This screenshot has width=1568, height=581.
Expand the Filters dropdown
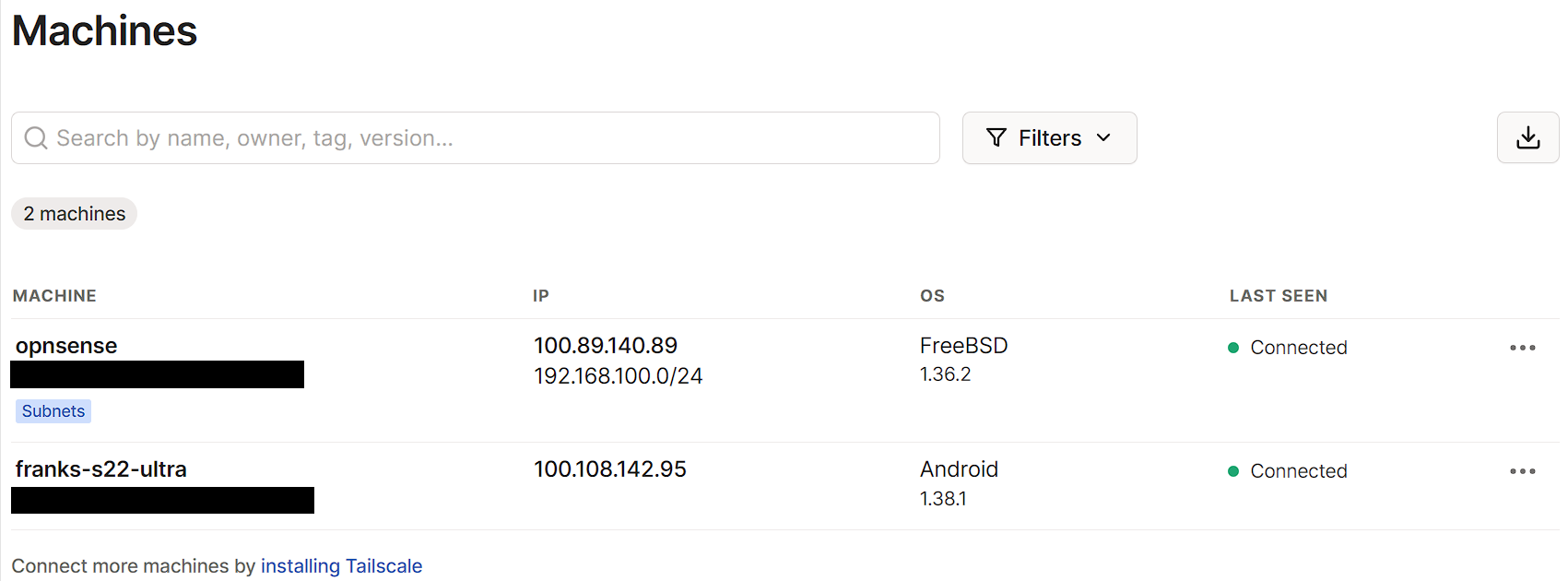point(1049,138)
